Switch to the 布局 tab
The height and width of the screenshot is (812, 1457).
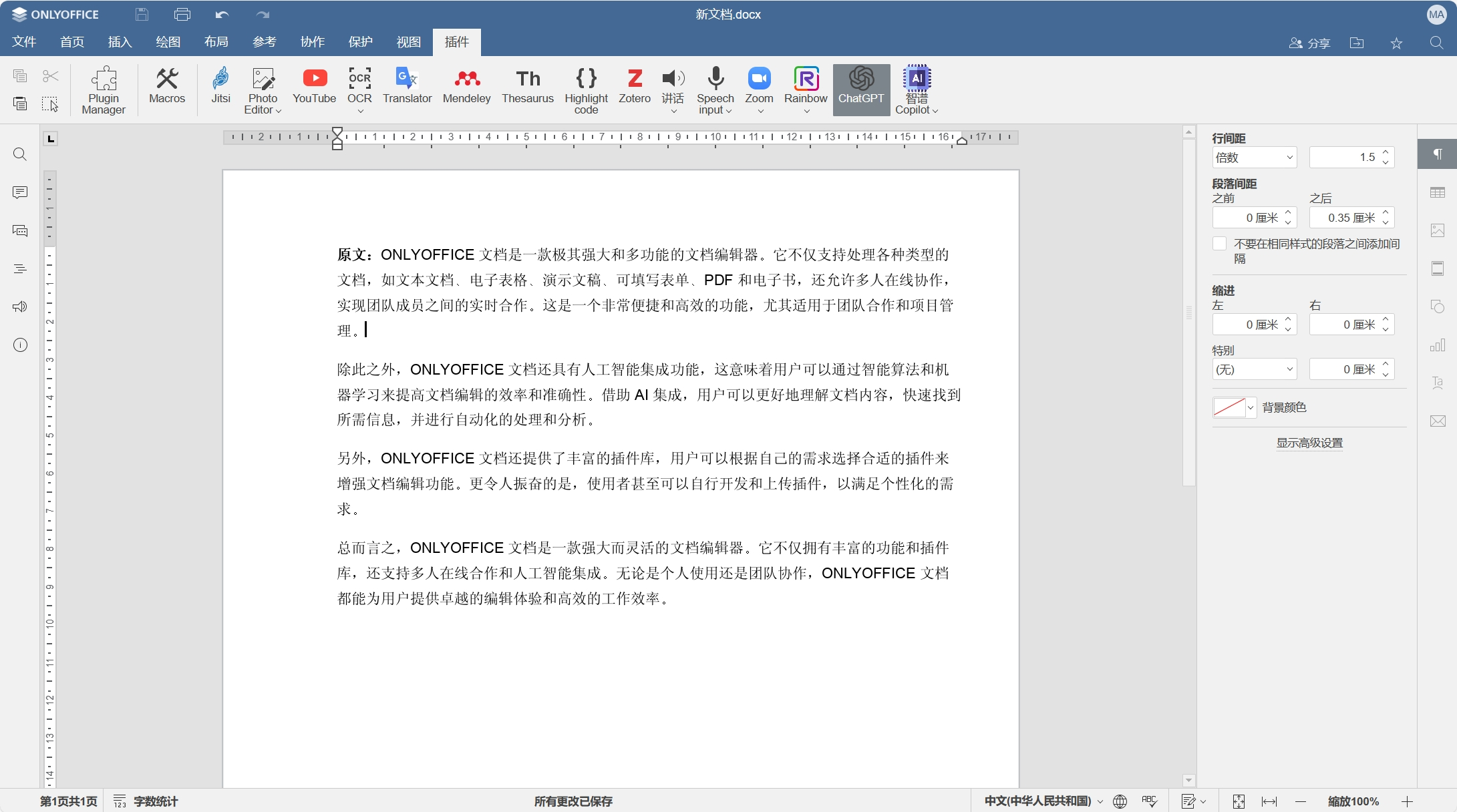pyautogui.click(x=216, y=42)
